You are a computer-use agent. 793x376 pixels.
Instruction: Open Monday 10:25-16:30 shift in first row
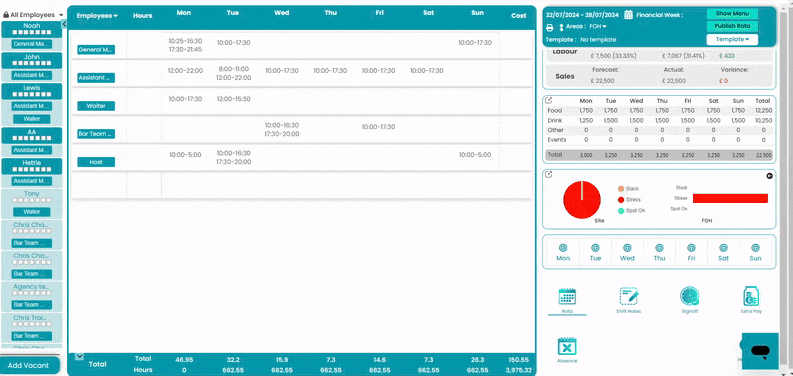tap(185, 40)
